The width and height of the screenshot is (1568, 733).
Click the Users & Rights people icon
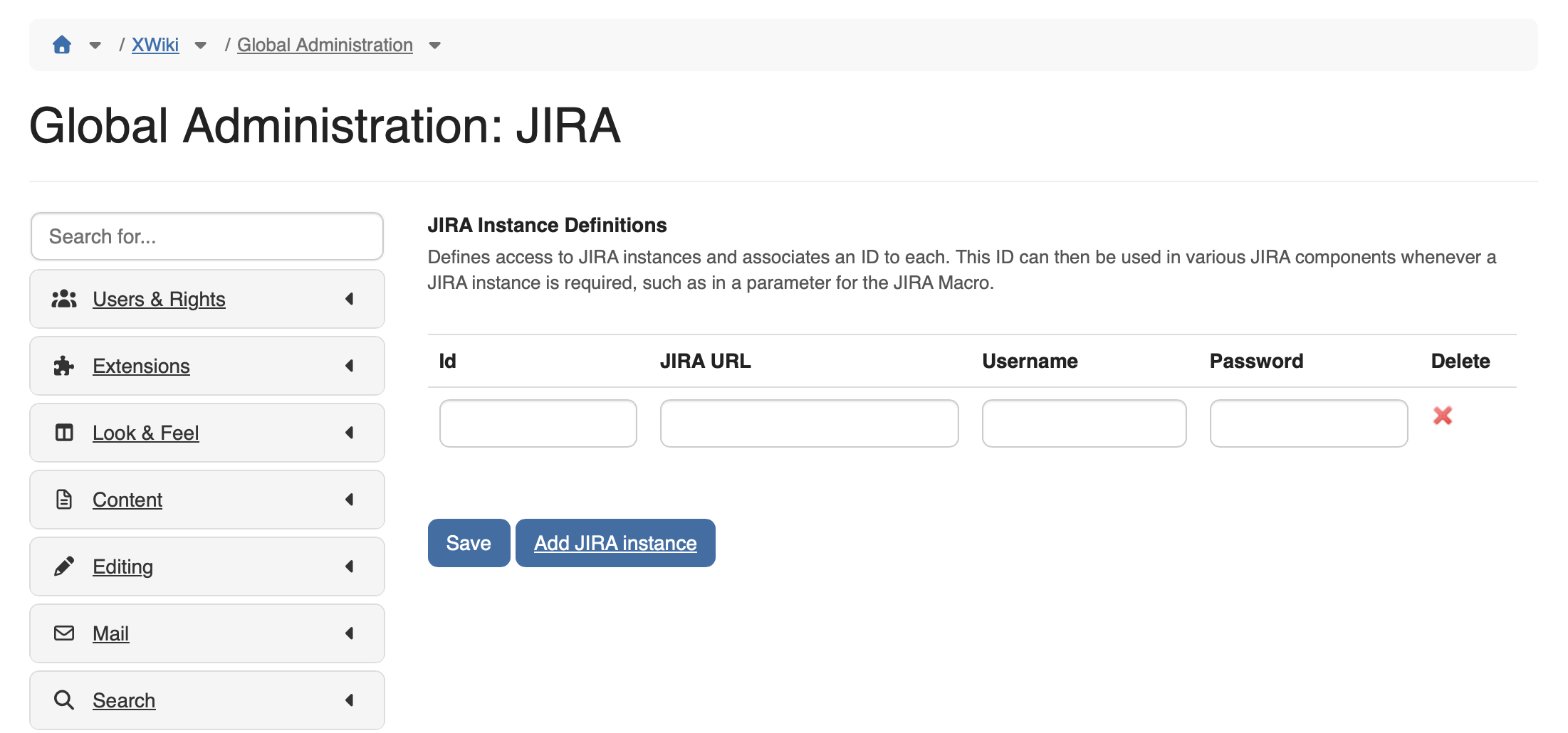coord(64,299)
